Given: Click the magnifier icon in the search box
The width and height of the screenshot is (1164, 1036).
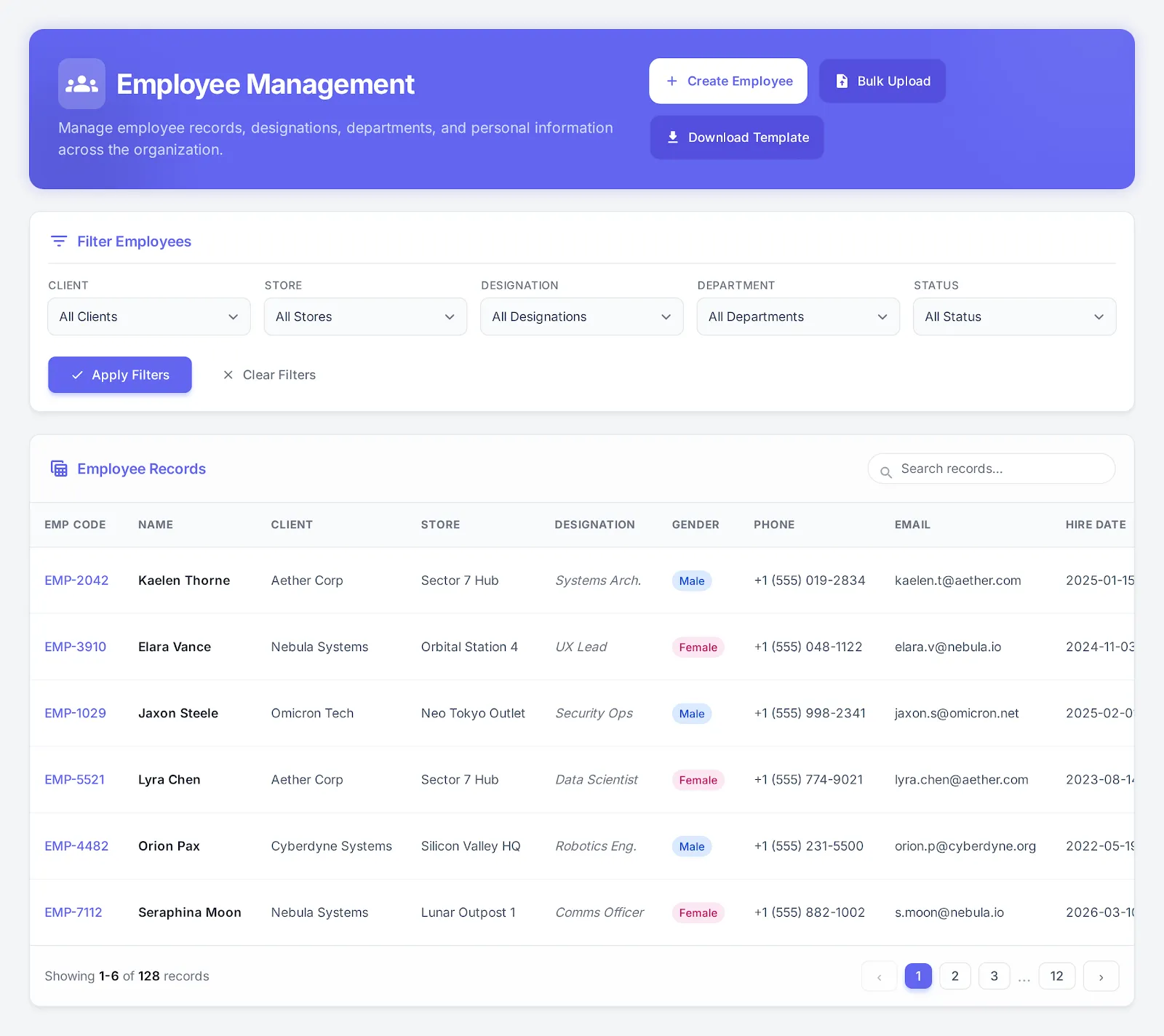Looking at the screenshot, I should 885,471.
